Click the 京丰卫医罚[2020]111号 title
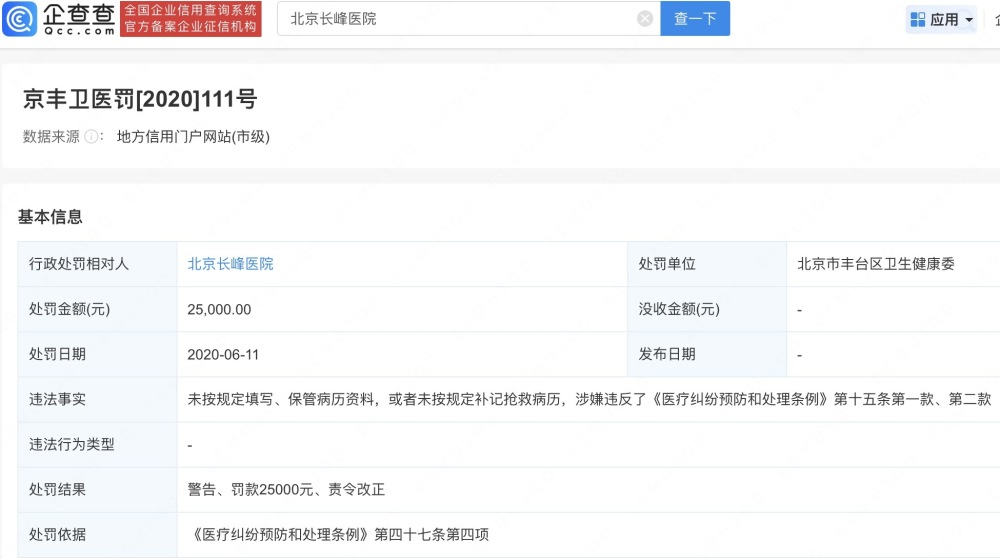The height and width of the screenshot is (559, 1000). click(x=140, y=99)
